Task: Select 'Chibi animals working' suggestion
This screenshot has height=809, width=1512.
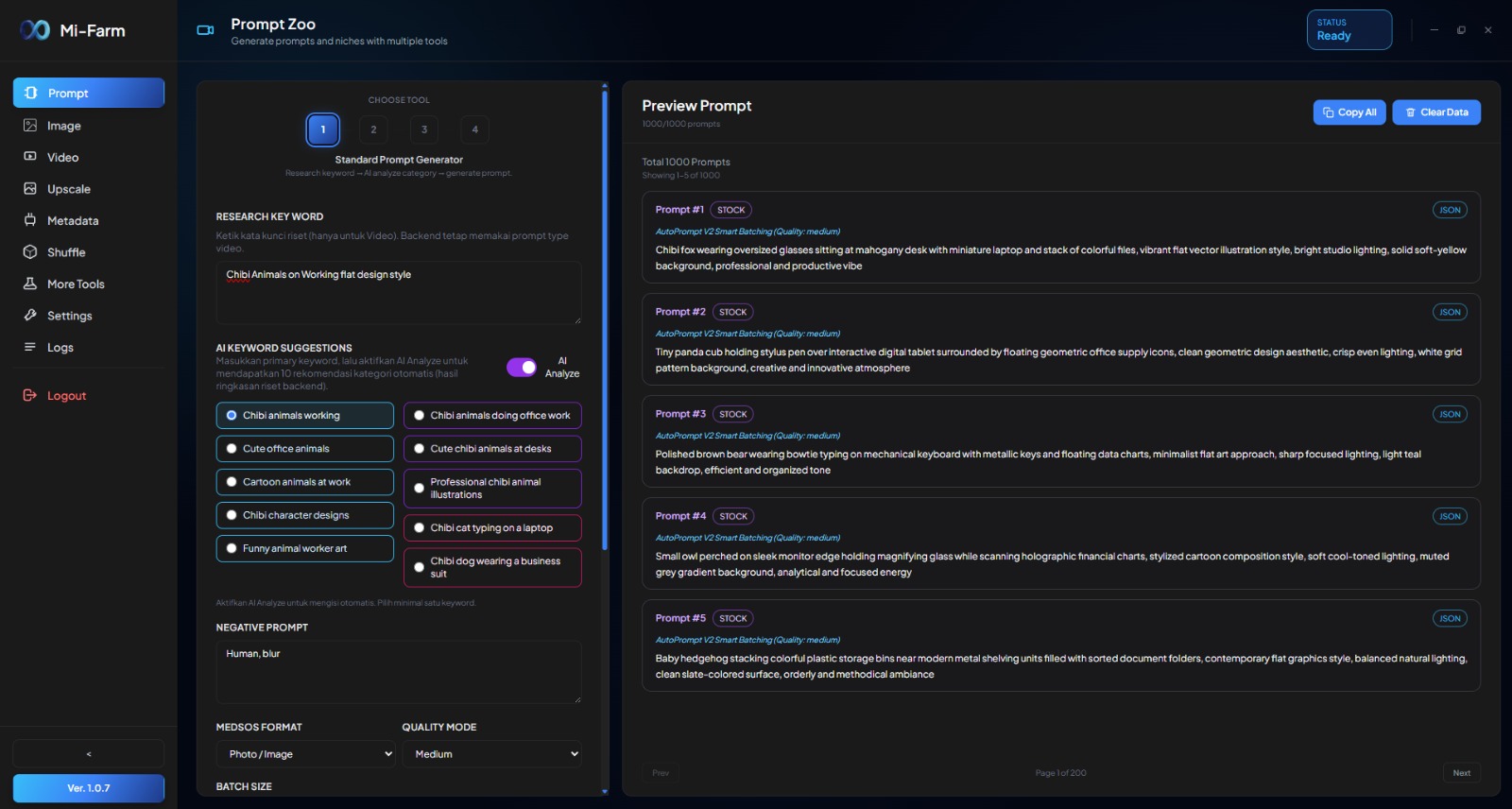Action: [305, 416]
